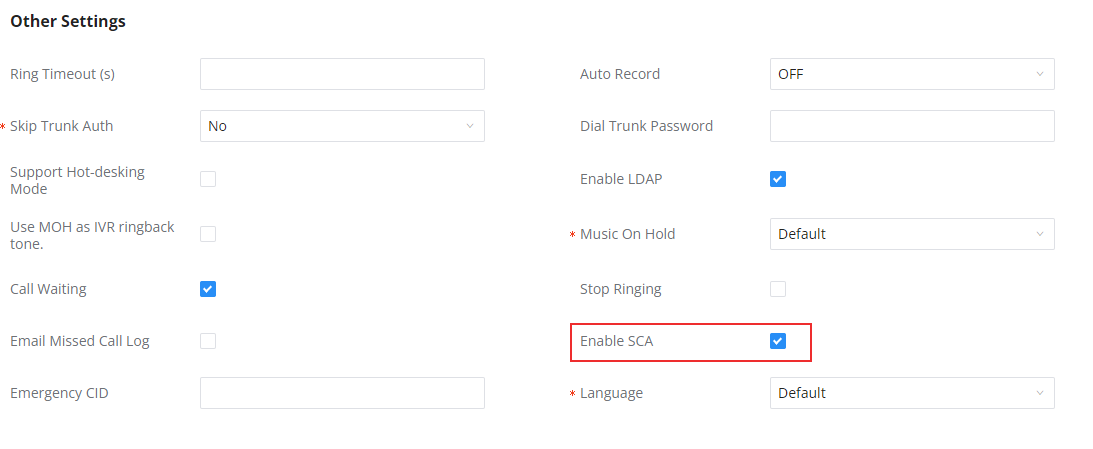Enable Support Hot-desking Mode checkbox
Screen dimensions: 1093x449
[x=208, y=179]
